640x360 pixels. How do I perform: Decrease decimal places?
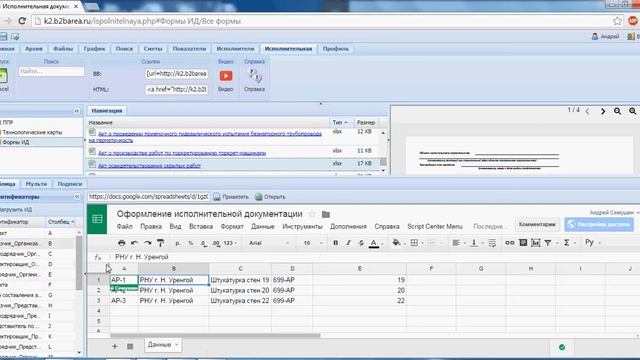[x=203, y=243]
